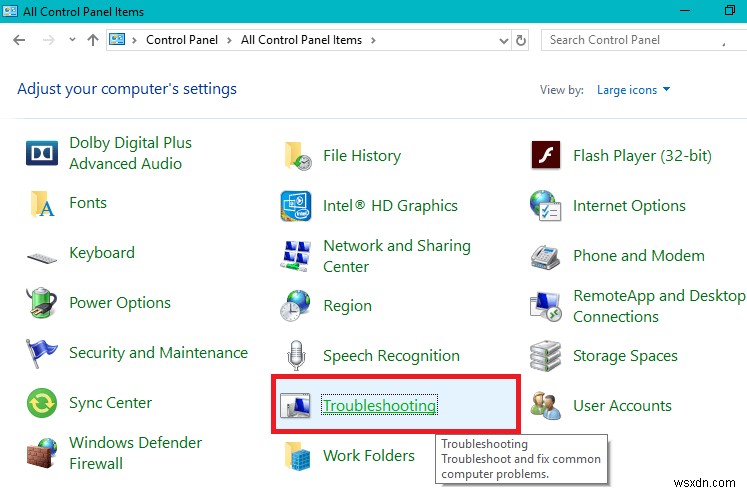Open Security and Maintenance link
The height and width of the screenshot is (493, 747).
pos(159,353)
